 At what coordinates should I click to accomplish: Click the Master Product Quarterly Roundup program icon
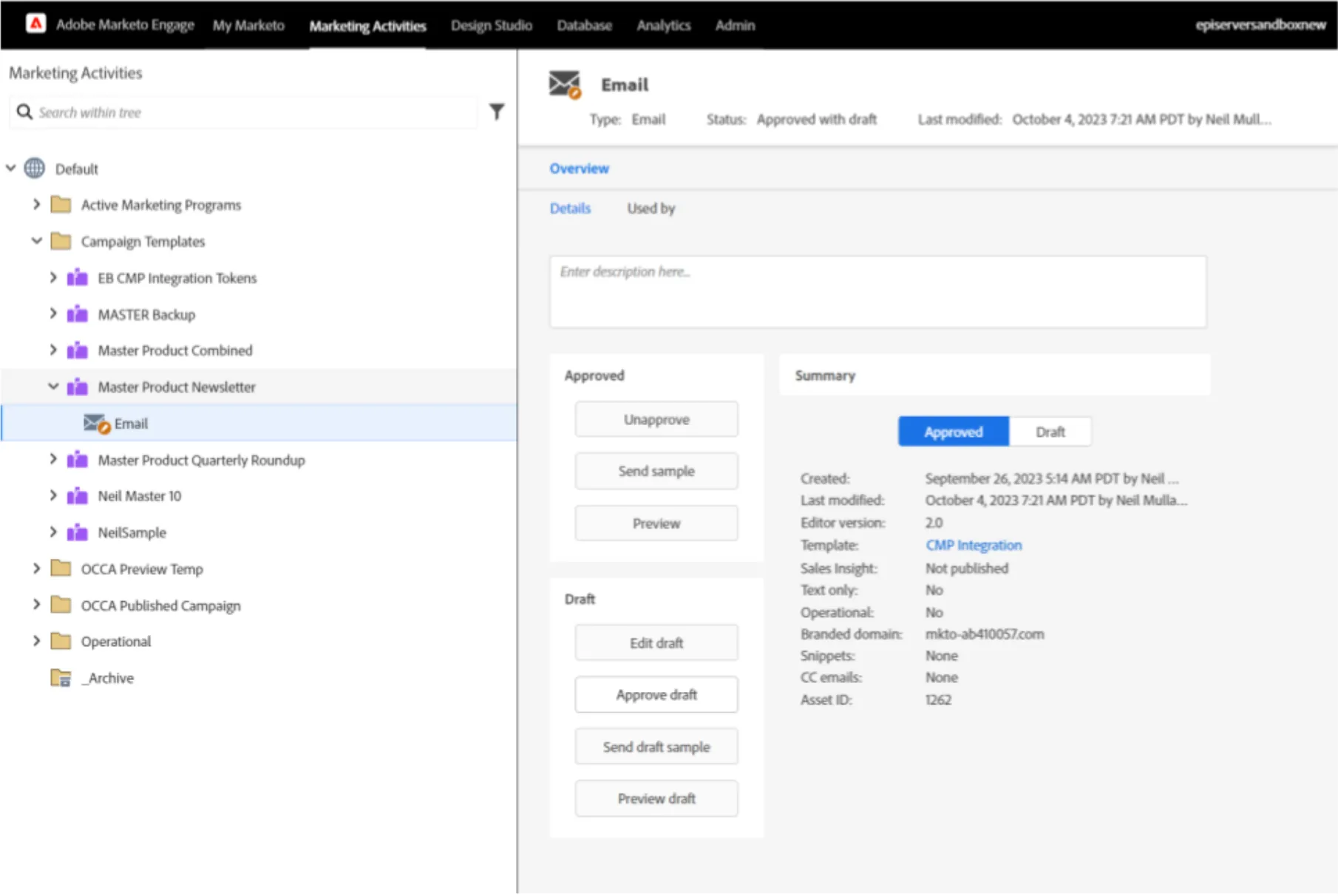point(77,460)
